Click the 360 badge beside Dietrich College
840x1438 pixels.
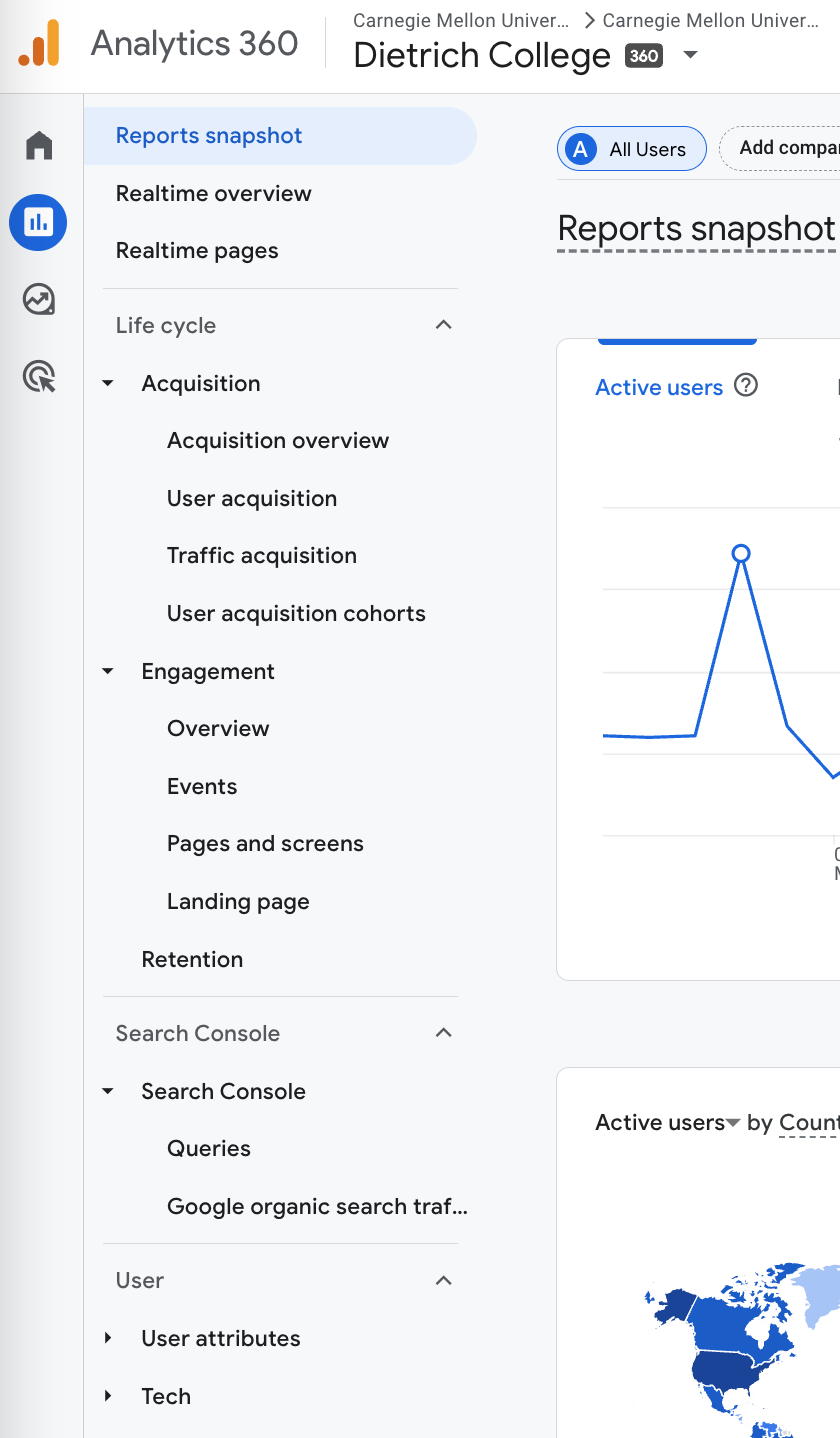click(644, 56)
